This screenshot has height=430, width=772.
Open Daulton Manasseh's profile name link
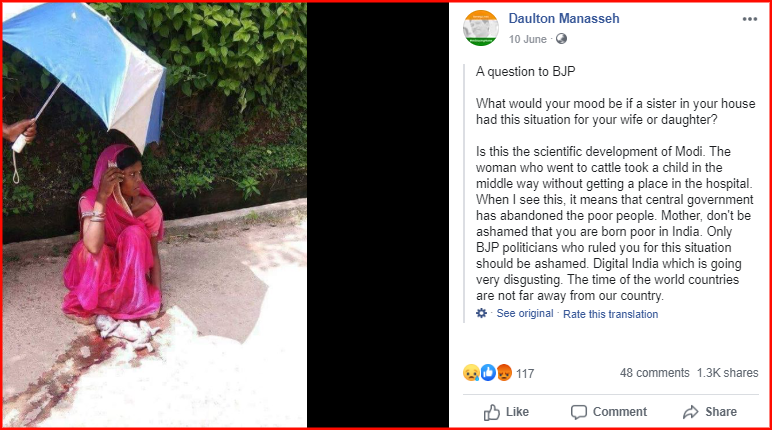(x=564, y=19)
